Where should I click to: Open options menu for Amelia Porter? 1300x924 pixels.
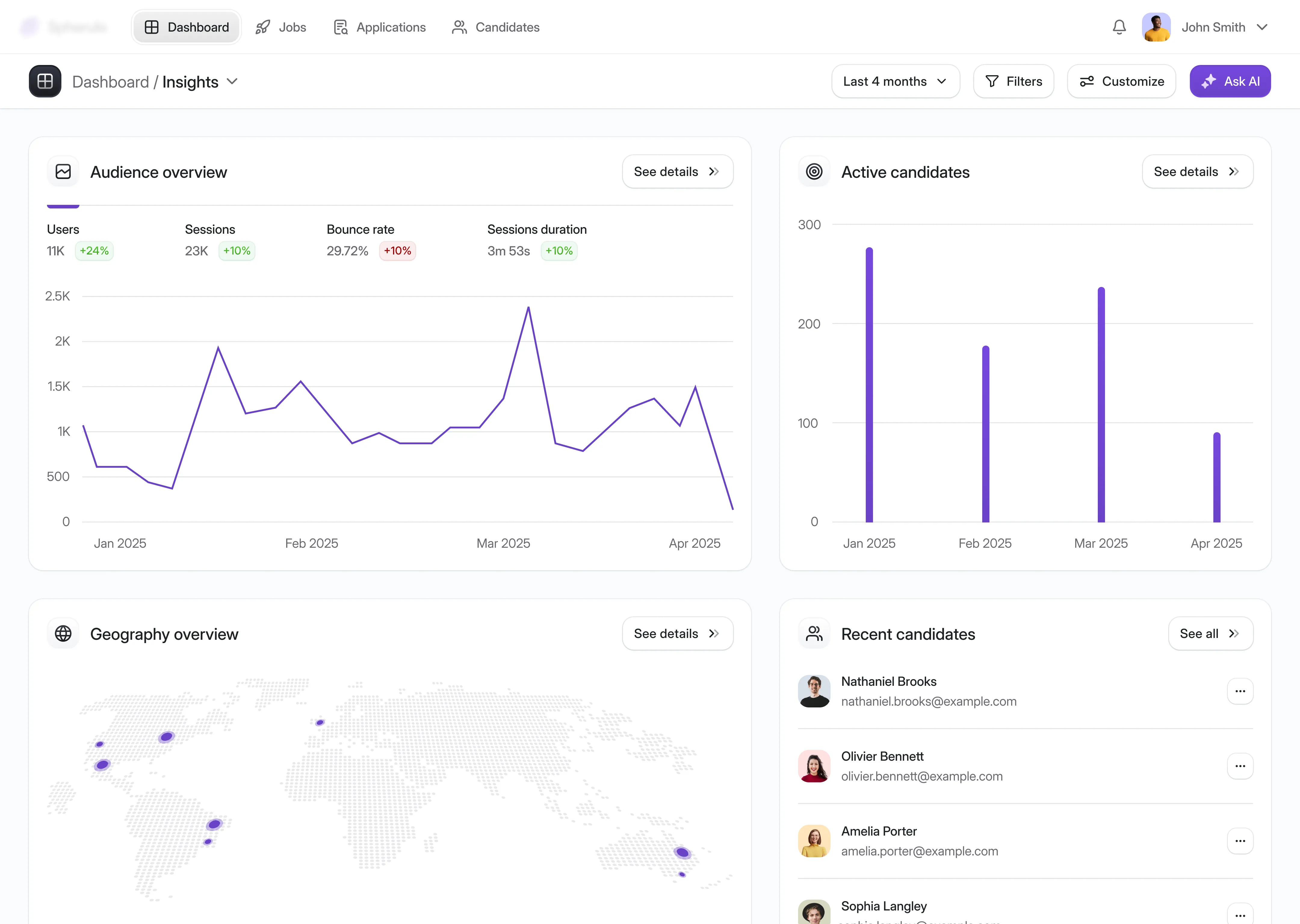(x=1241, y=841)
